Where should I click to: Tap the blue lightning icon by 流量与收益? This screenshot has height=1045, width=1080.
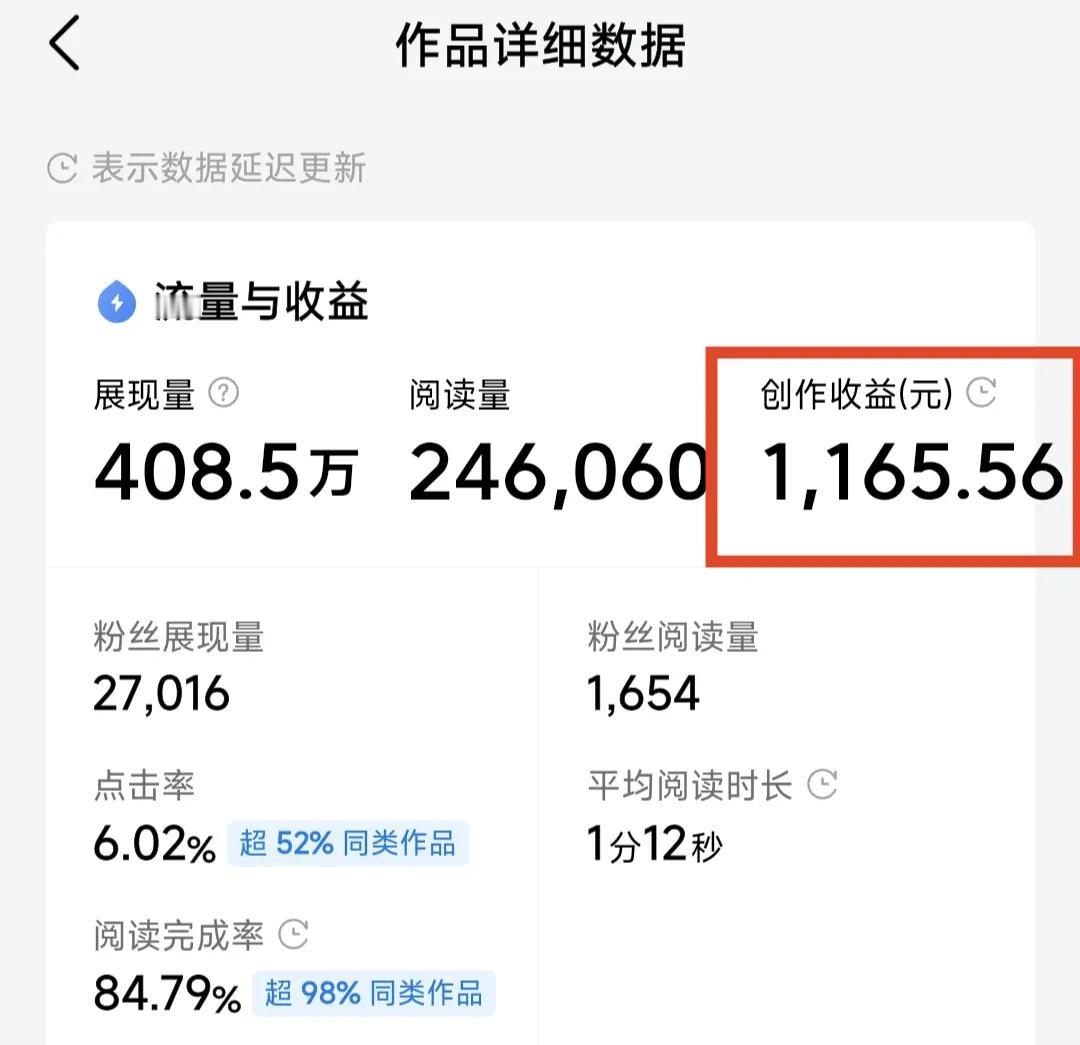pyautogui.click(x=117, y=302)
